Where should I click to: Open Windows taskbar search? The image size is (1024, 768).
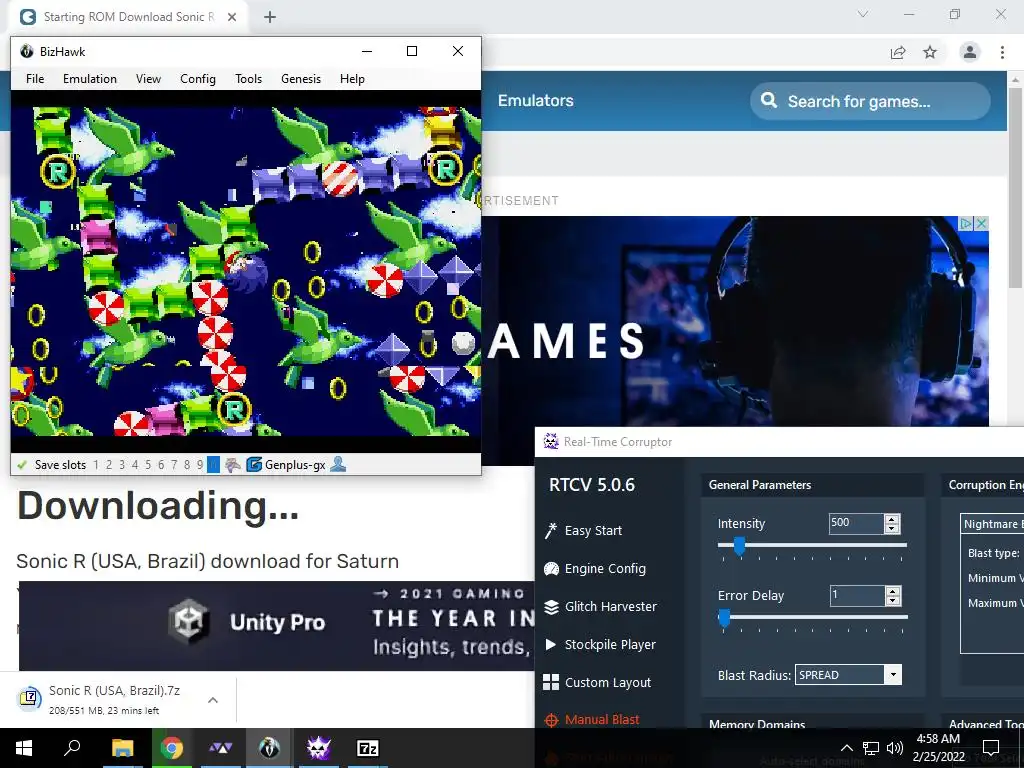click(x=72, y=748)
